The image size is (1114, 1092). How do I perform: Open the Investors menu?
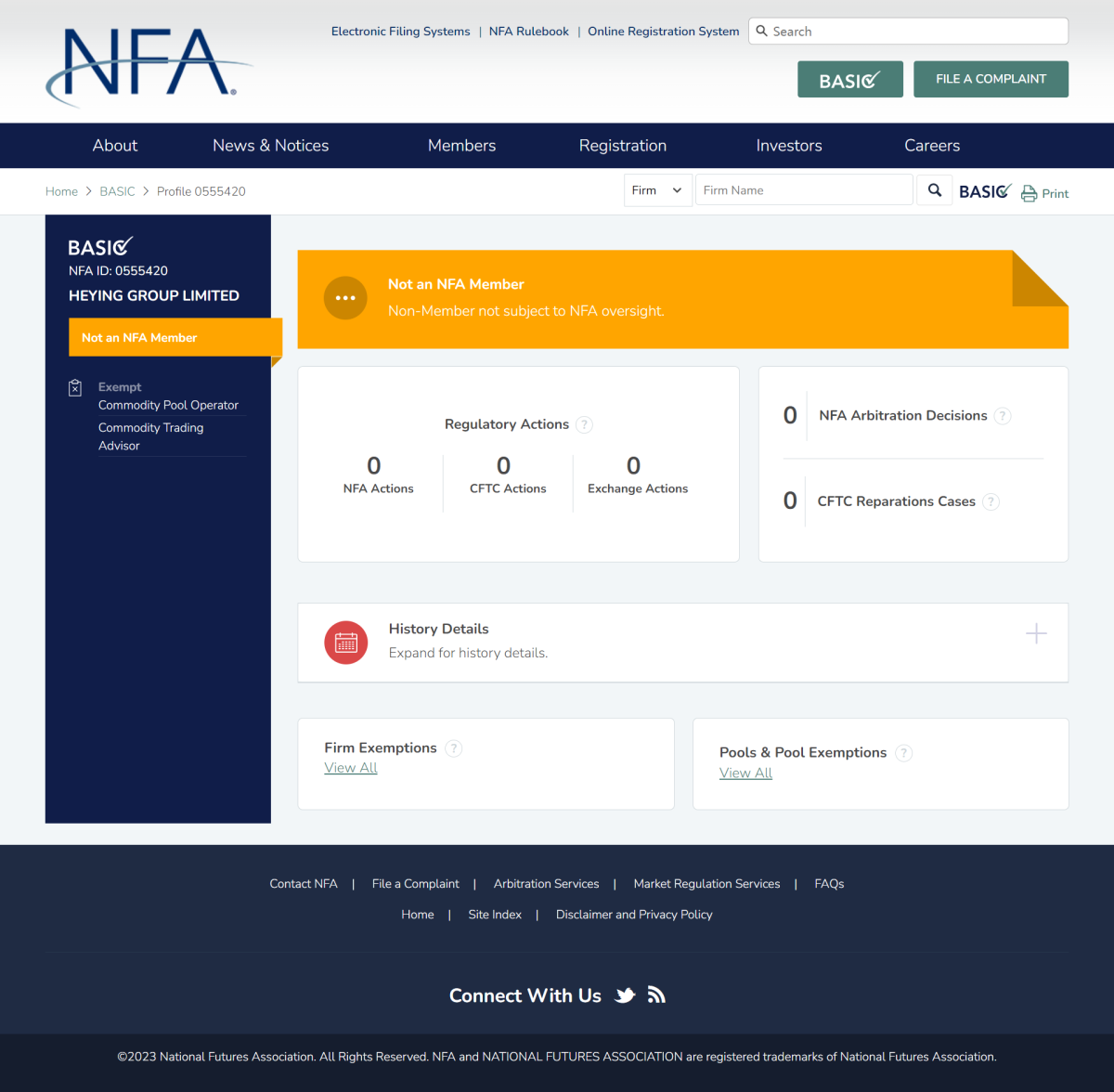(789, 145)
